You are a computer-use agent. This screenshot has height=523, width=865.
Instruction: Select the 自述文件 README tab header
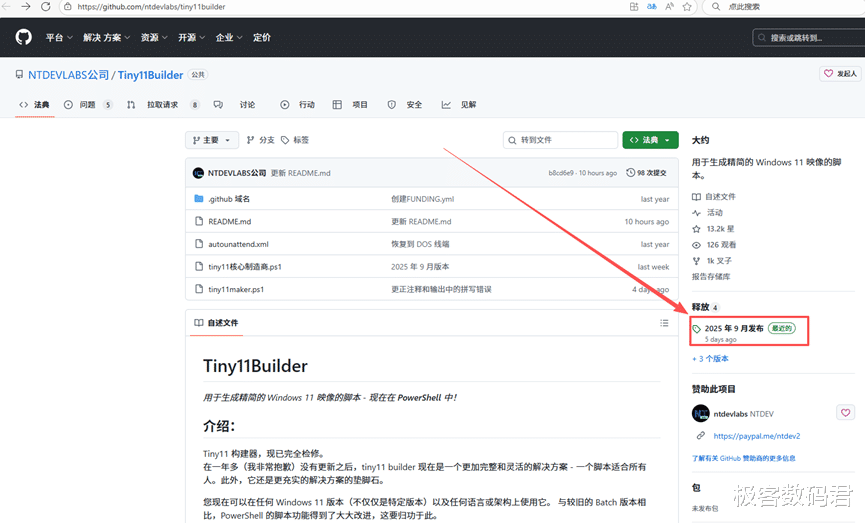point(216,323)
